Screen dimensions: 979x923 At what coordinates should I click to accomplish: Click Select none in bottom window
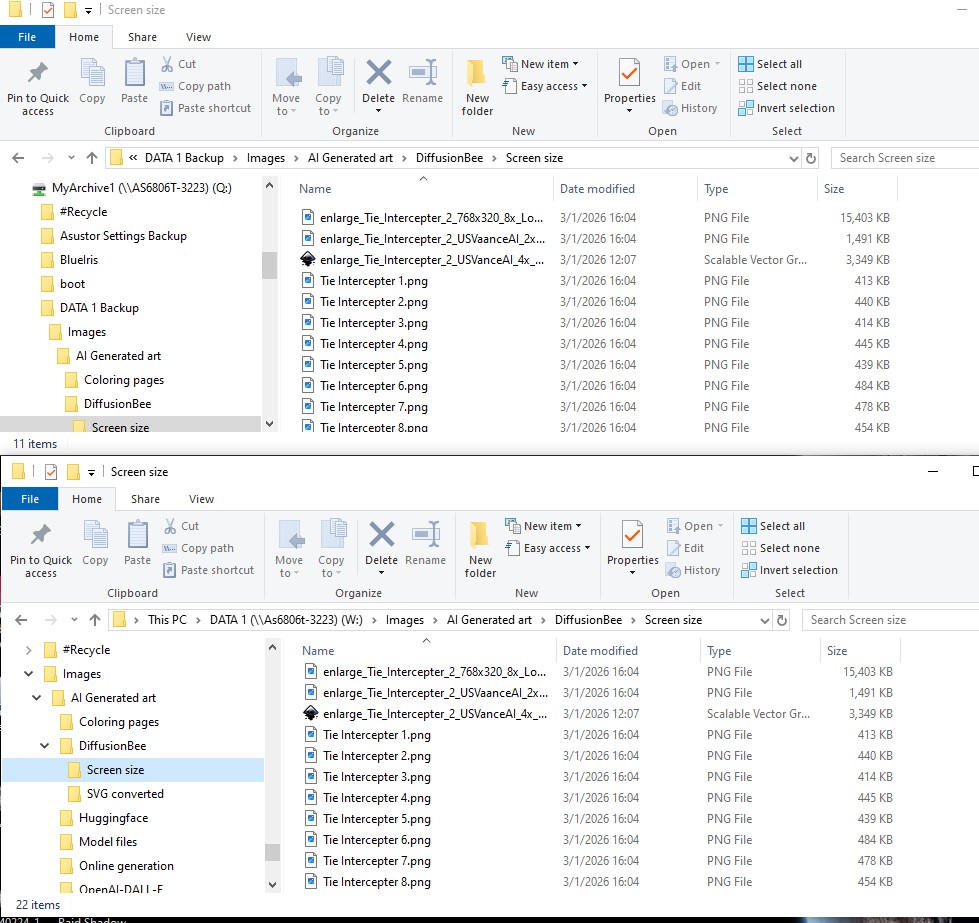(781, 548)
